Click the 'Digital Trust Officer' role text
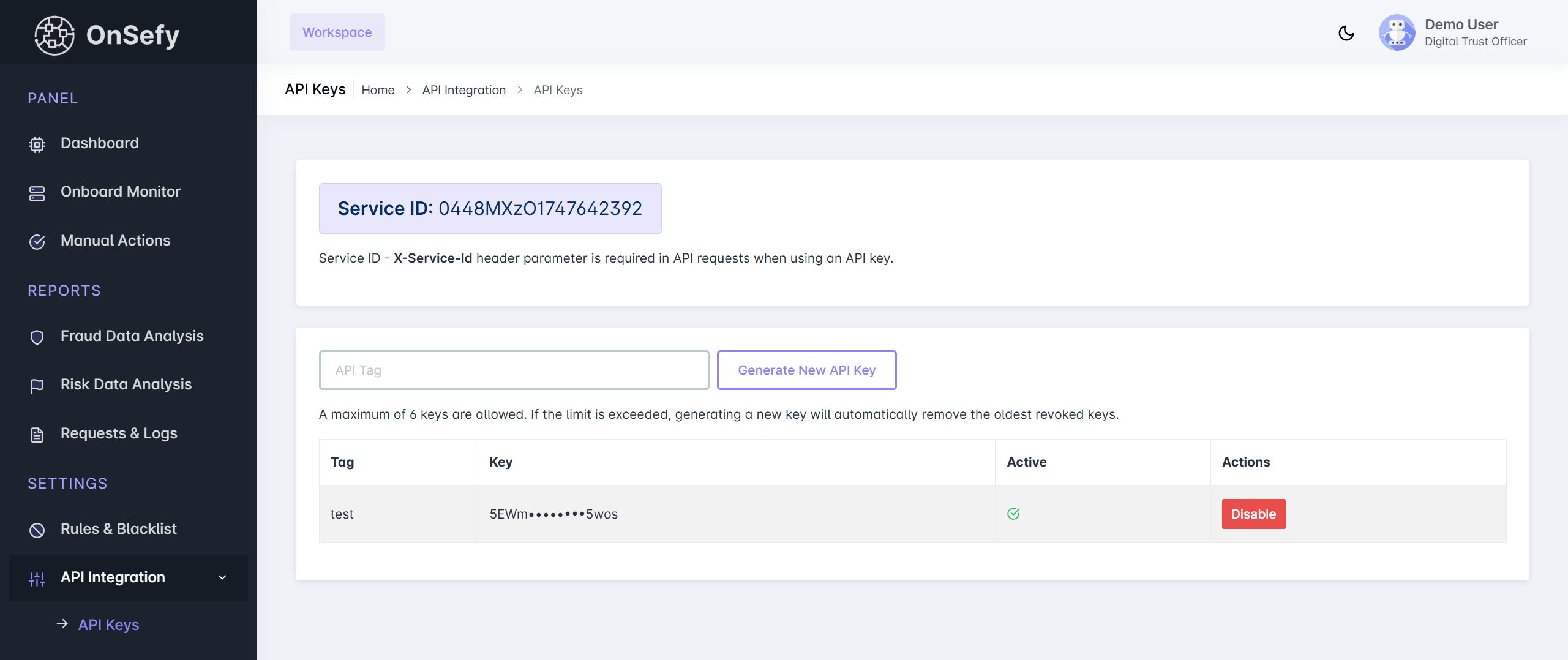The image size is (1568, 660). pos(1476,42)
